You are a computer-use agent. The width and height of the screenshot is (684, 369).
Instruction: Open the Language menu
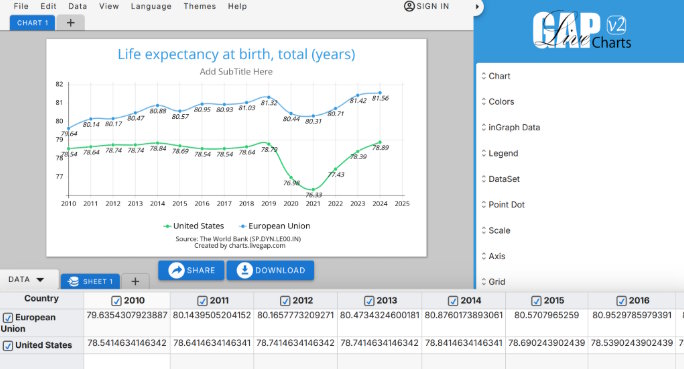coord(151,6)
